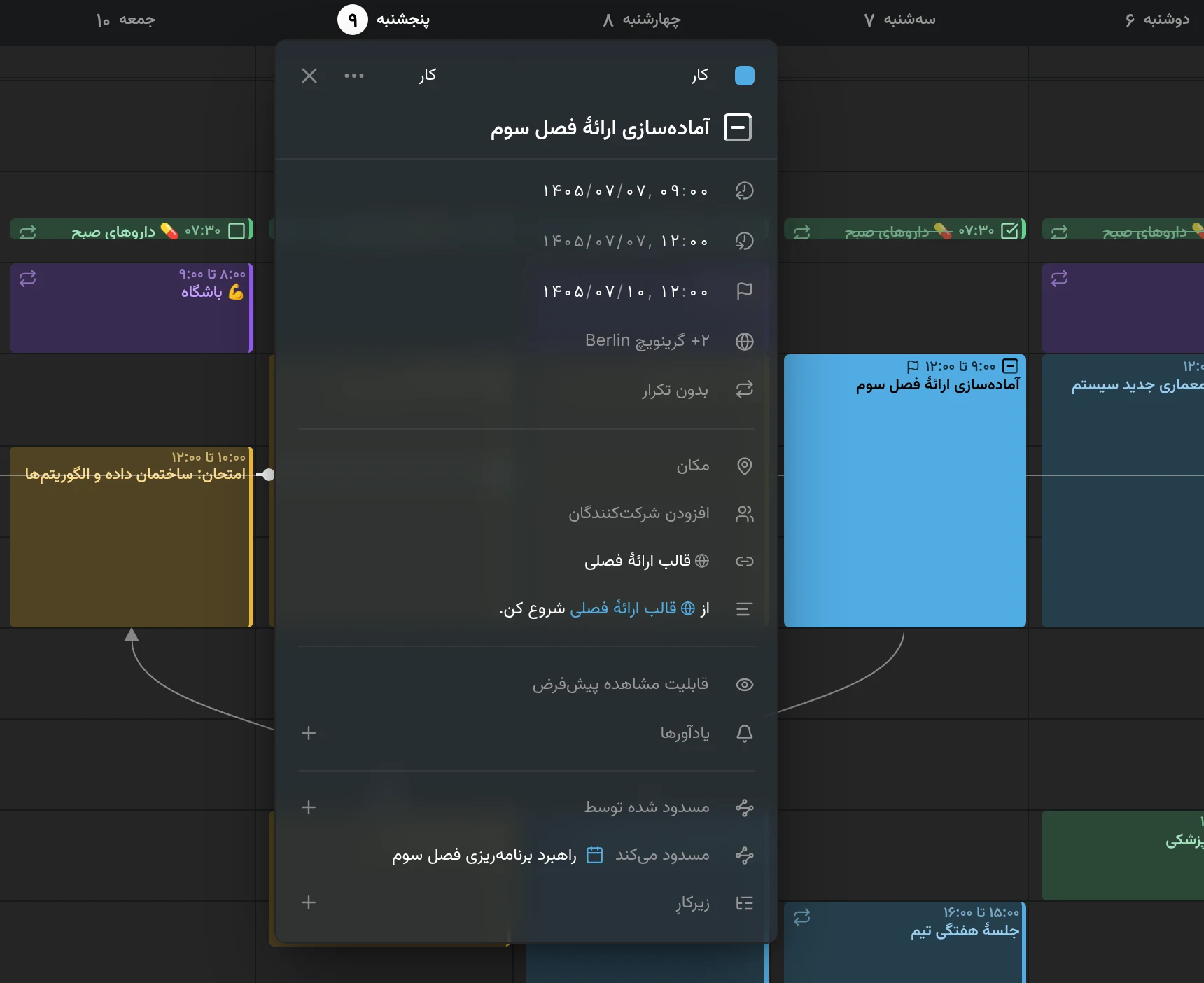The height and width of the screenshot is (983, 1204).
Task: Change the deadline ۱۴۰۵/۰۷/۱۰, ۱۲:۰۰
Action: coord(626,291)
